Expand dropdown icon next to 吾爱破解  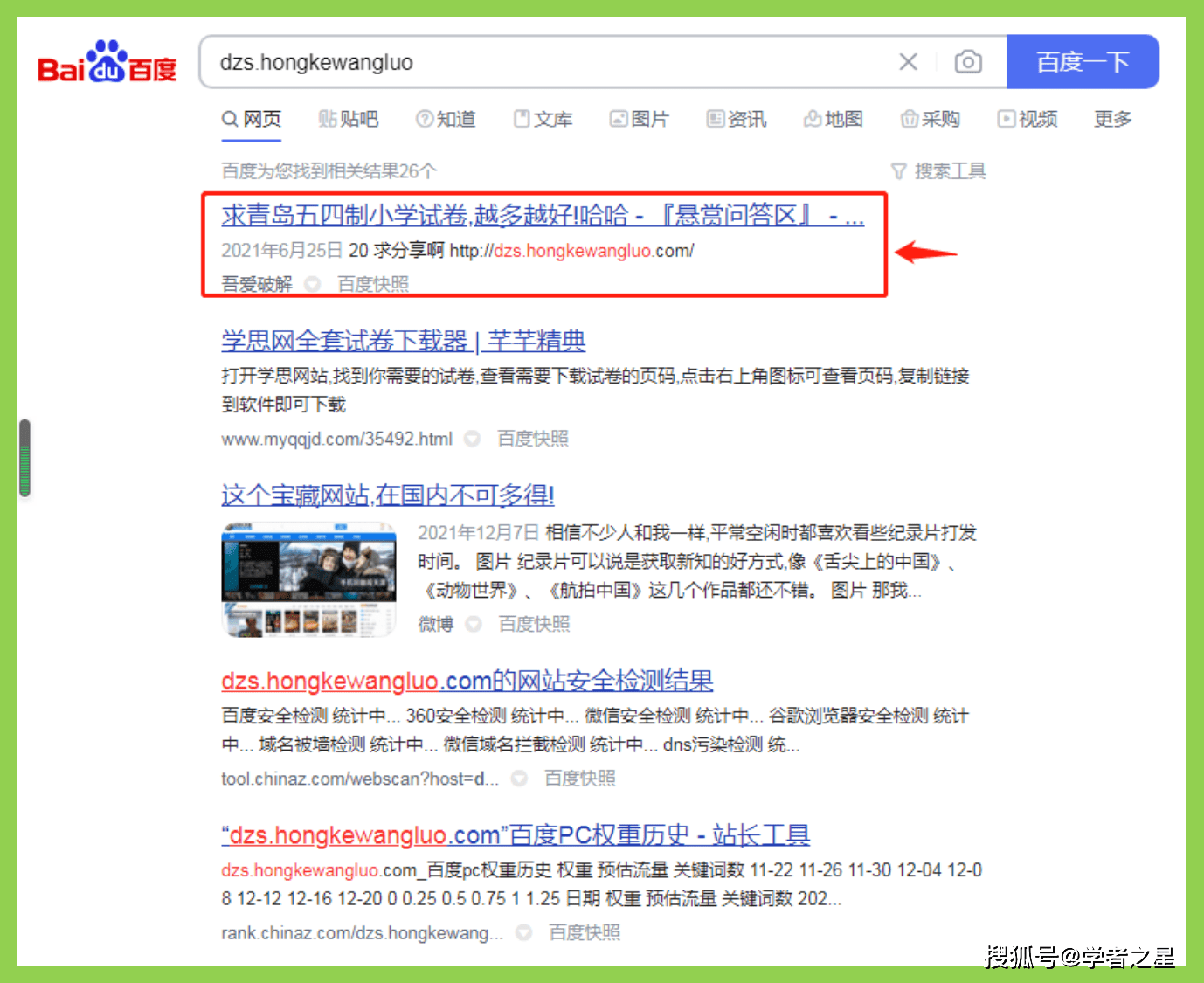pos(313,284)
